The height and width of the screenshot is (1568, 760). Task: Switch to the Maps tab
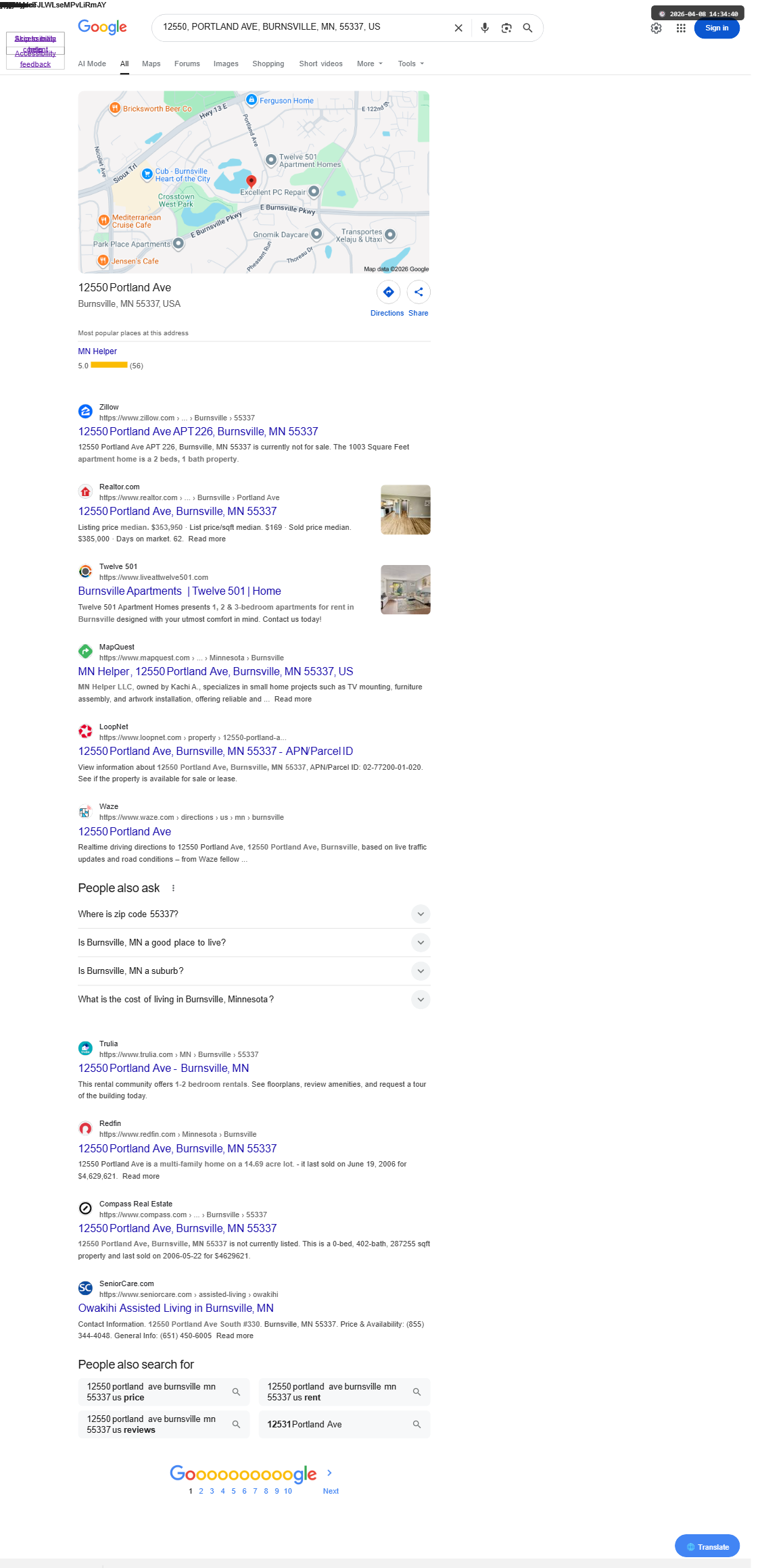click(x=151, y=64)
